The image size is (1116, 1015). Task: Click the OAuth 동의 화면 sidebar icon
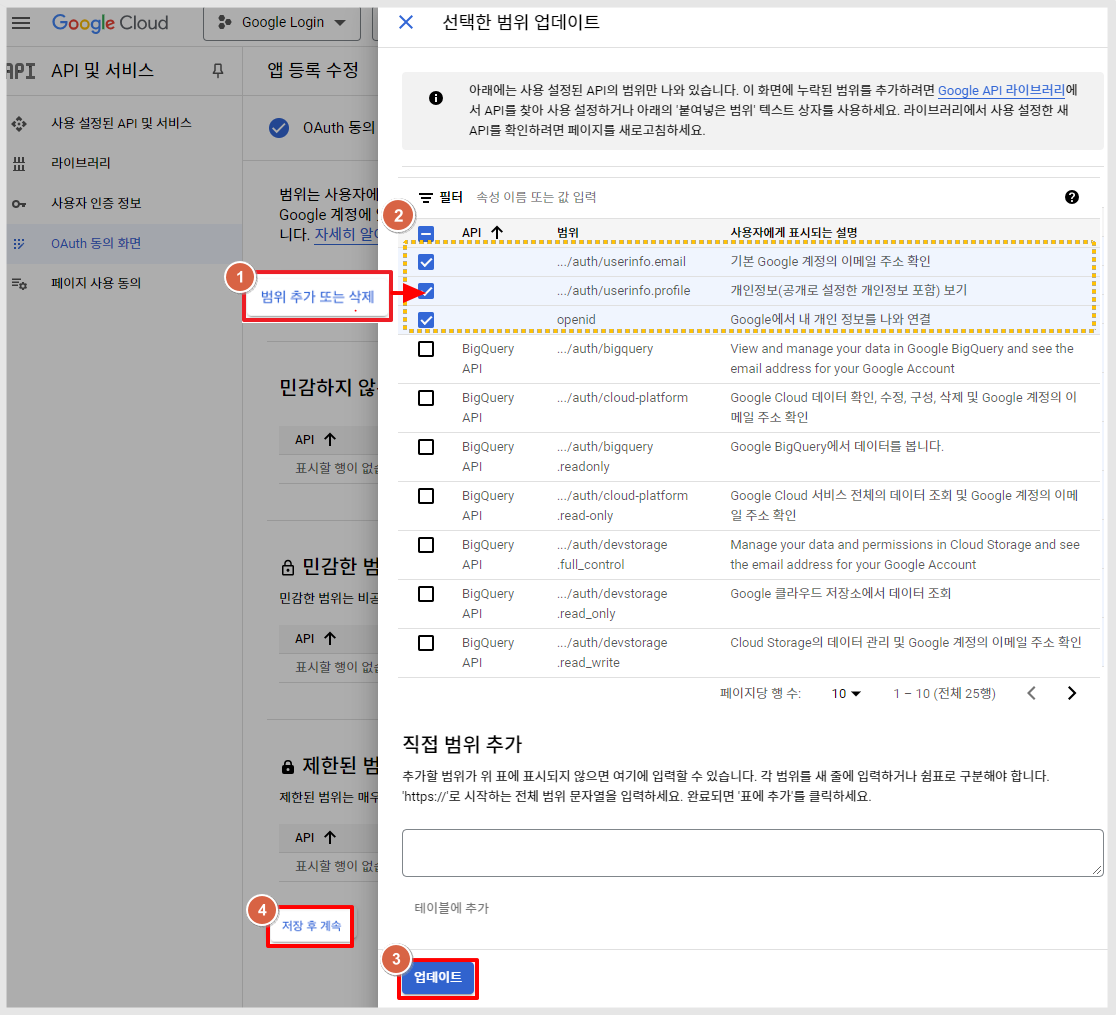point(19,243)
